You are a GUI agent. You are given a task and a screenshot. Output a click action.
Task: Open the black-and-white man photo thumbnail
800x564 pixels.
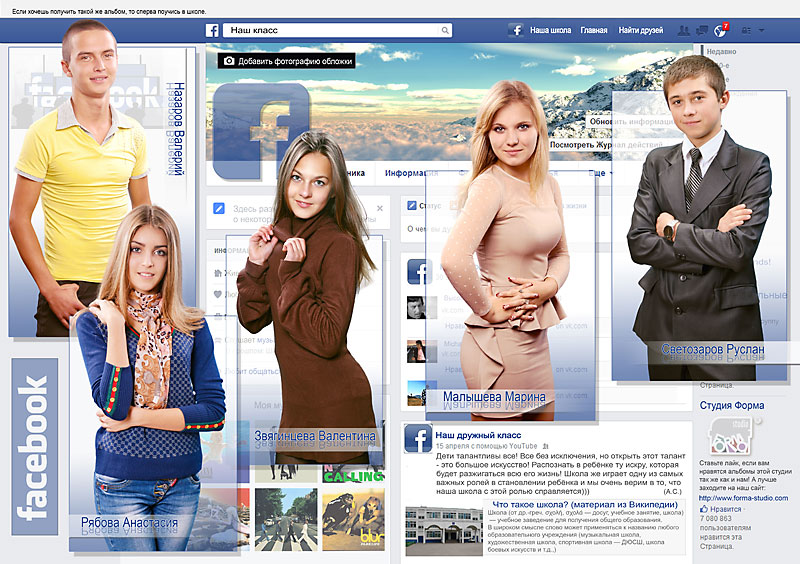(x=421, y=308)
